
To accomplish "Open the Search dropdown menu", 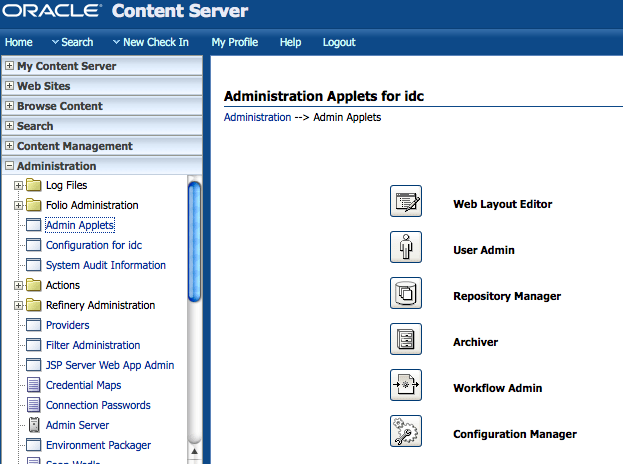I will (x=72, y=42).
